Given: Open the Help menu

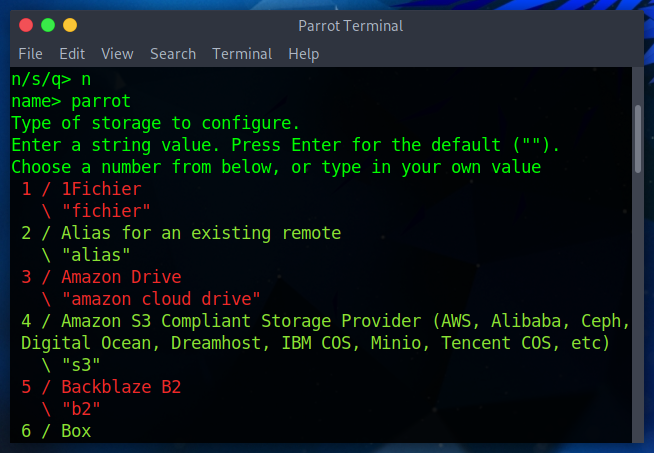Looking at the screenshot, I should tap(304, 54).
